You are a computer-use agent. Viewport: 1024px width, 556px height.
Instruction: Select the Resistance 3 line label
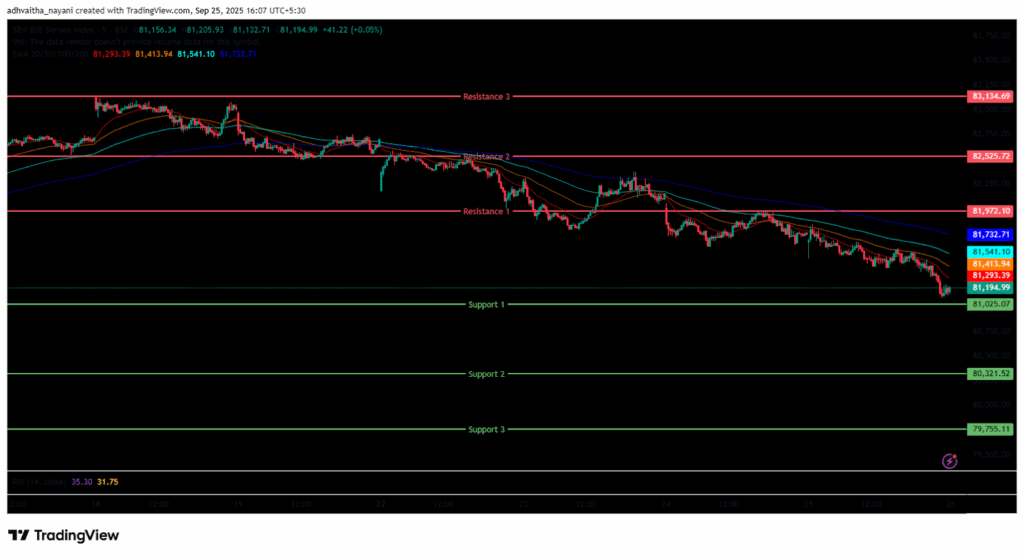[x=486, y=97]
